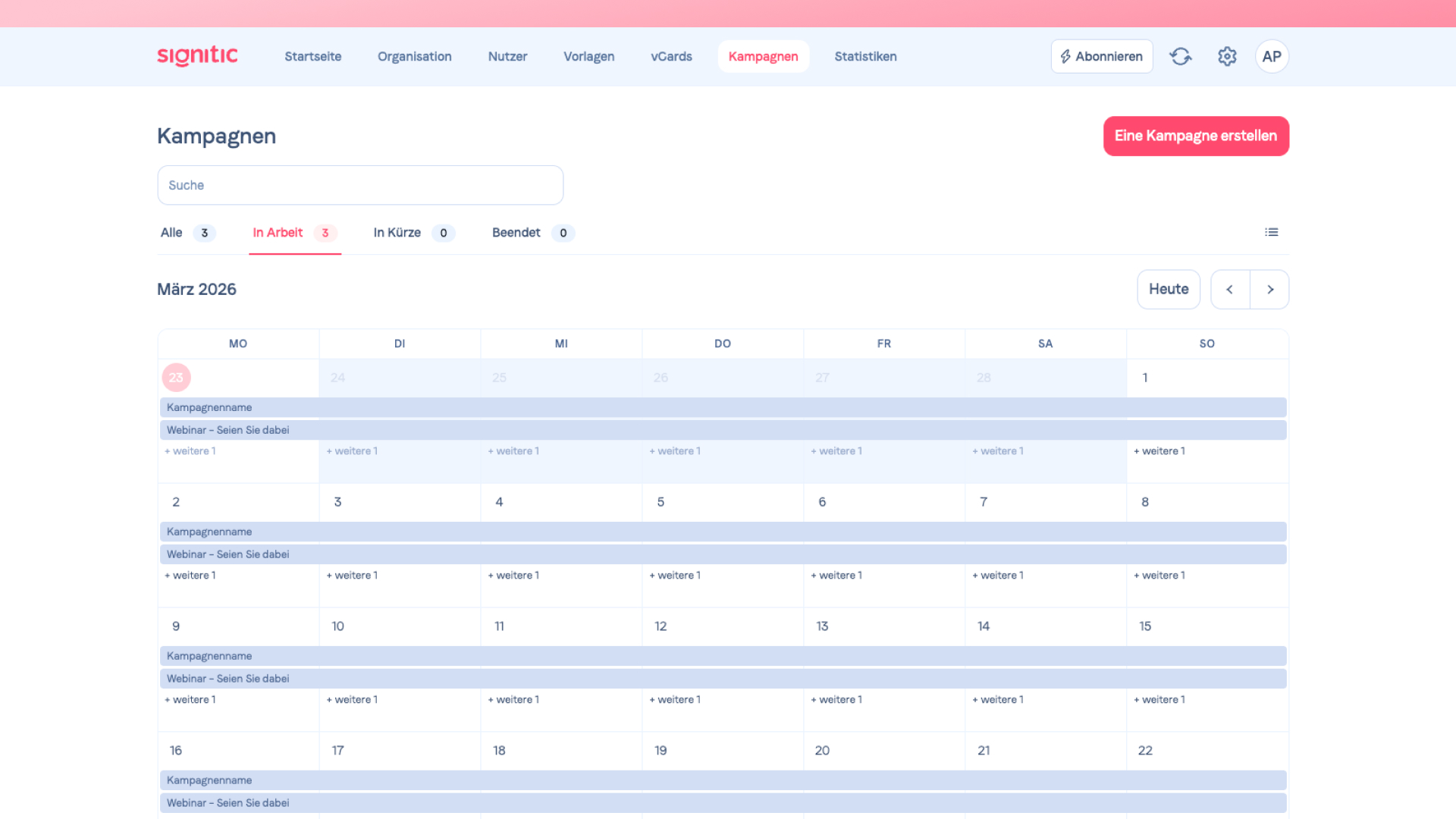Click the signitic logo

click(197, 56)
